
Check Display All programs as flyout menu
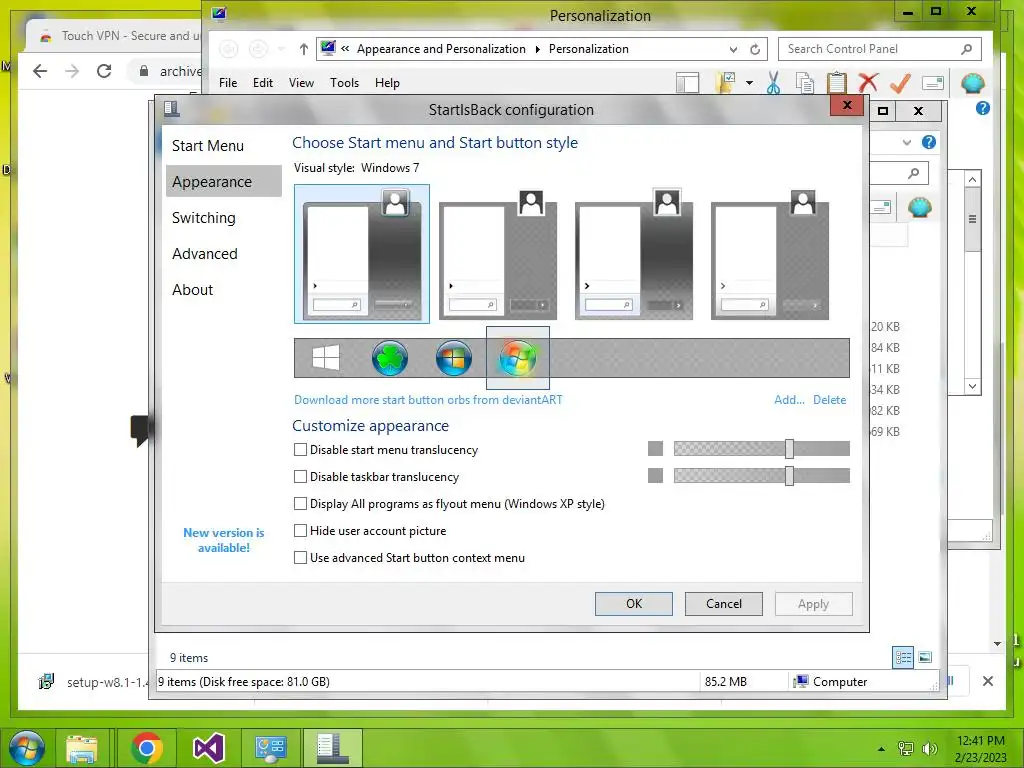coord(300,504)
